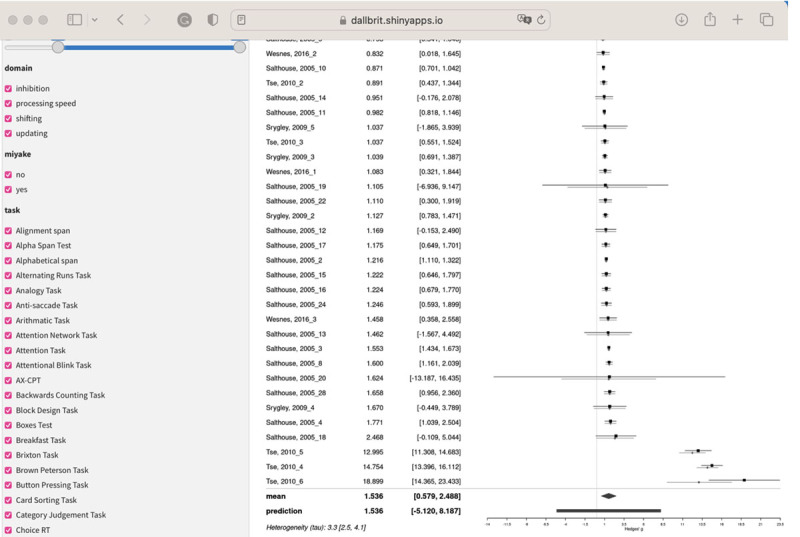Click the translate page icon
Screen dimensions: 800x537
pos(523,19)
